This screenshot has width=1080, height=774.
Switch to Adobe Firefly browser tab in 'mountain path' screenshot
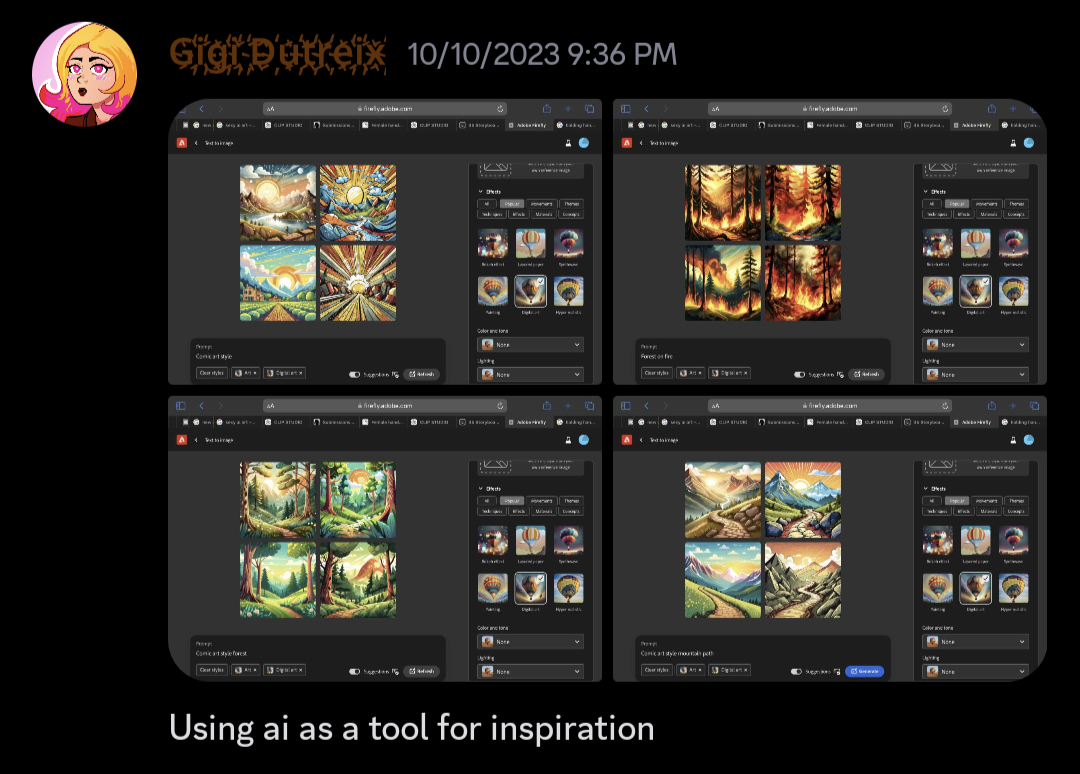(x=974, y=421)
